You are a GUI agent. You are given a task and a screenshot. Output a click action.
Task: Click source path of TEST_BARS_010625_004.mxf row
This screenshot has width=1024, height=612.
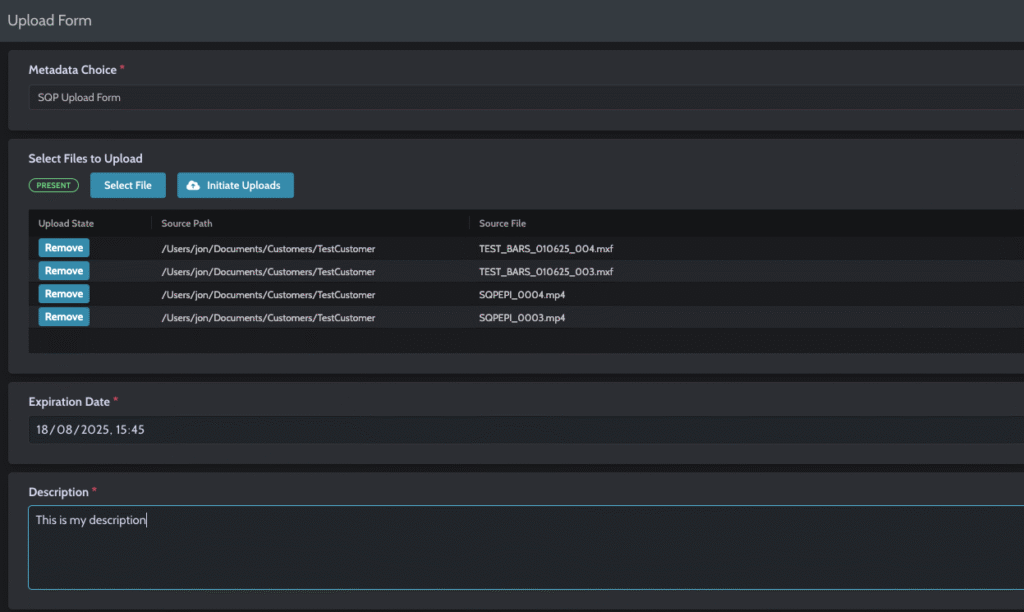(268, 249)
